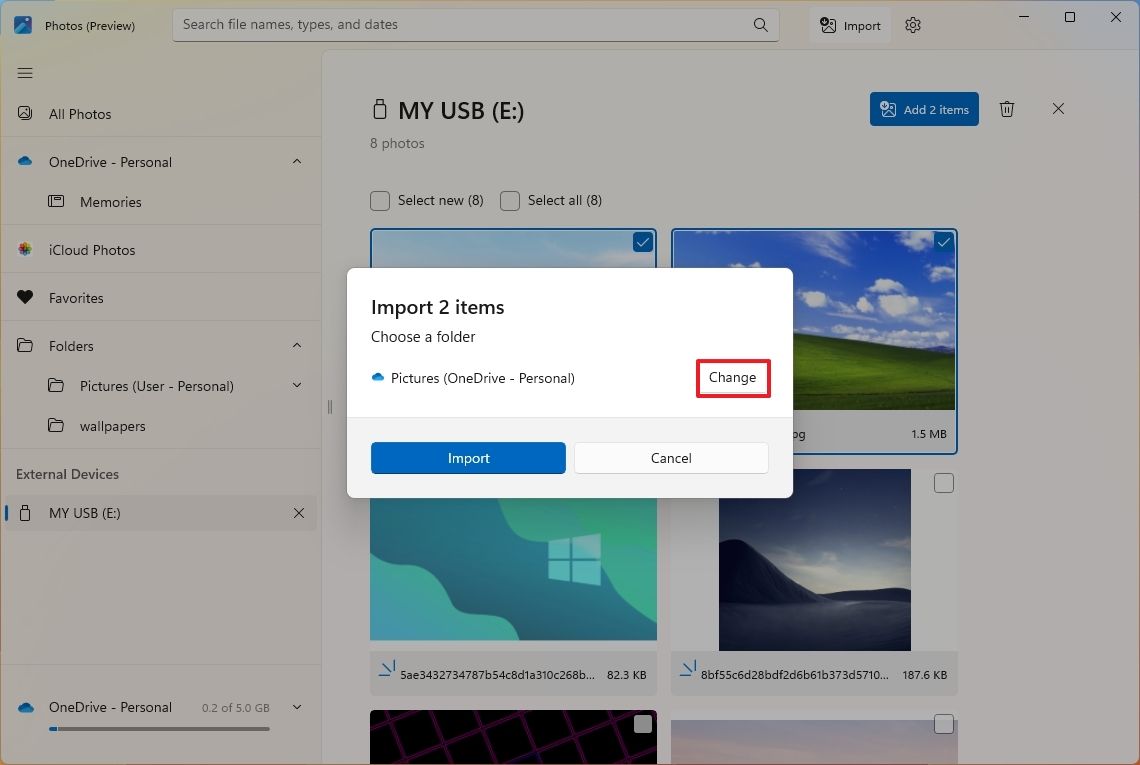The width and height of the screenshot is (1140, 765).
Task: Collapse the Folders section
Action: [x=297, y=345]
